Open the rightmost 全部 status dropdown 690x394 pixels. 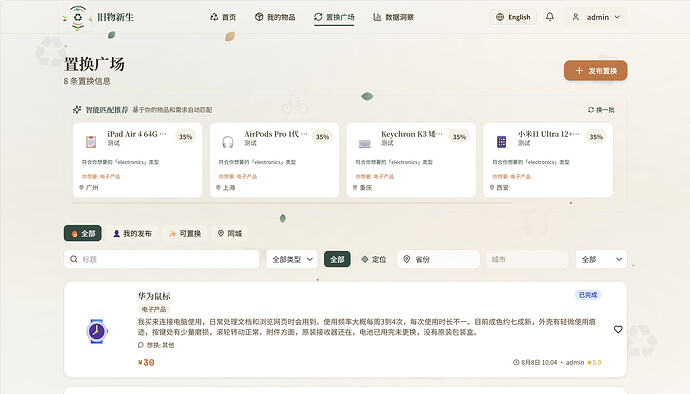(601, 259)
